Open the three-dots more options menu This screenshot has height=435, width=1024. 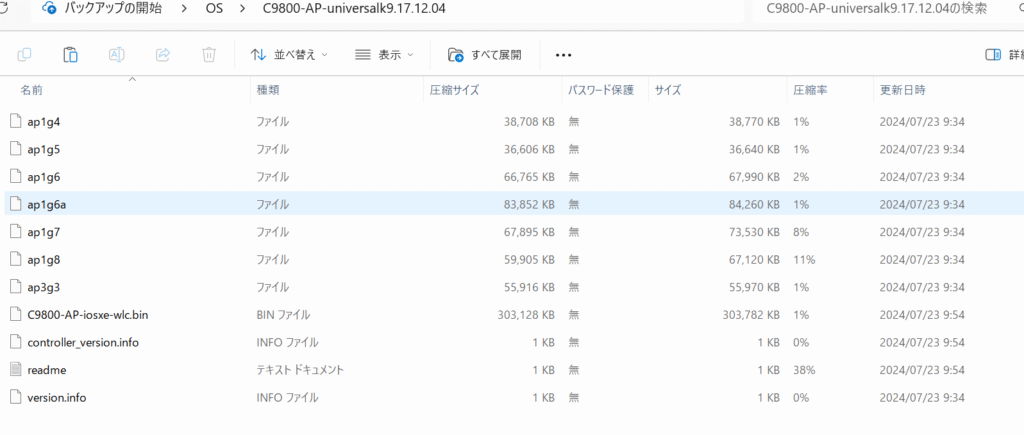[x=564, y=56]
